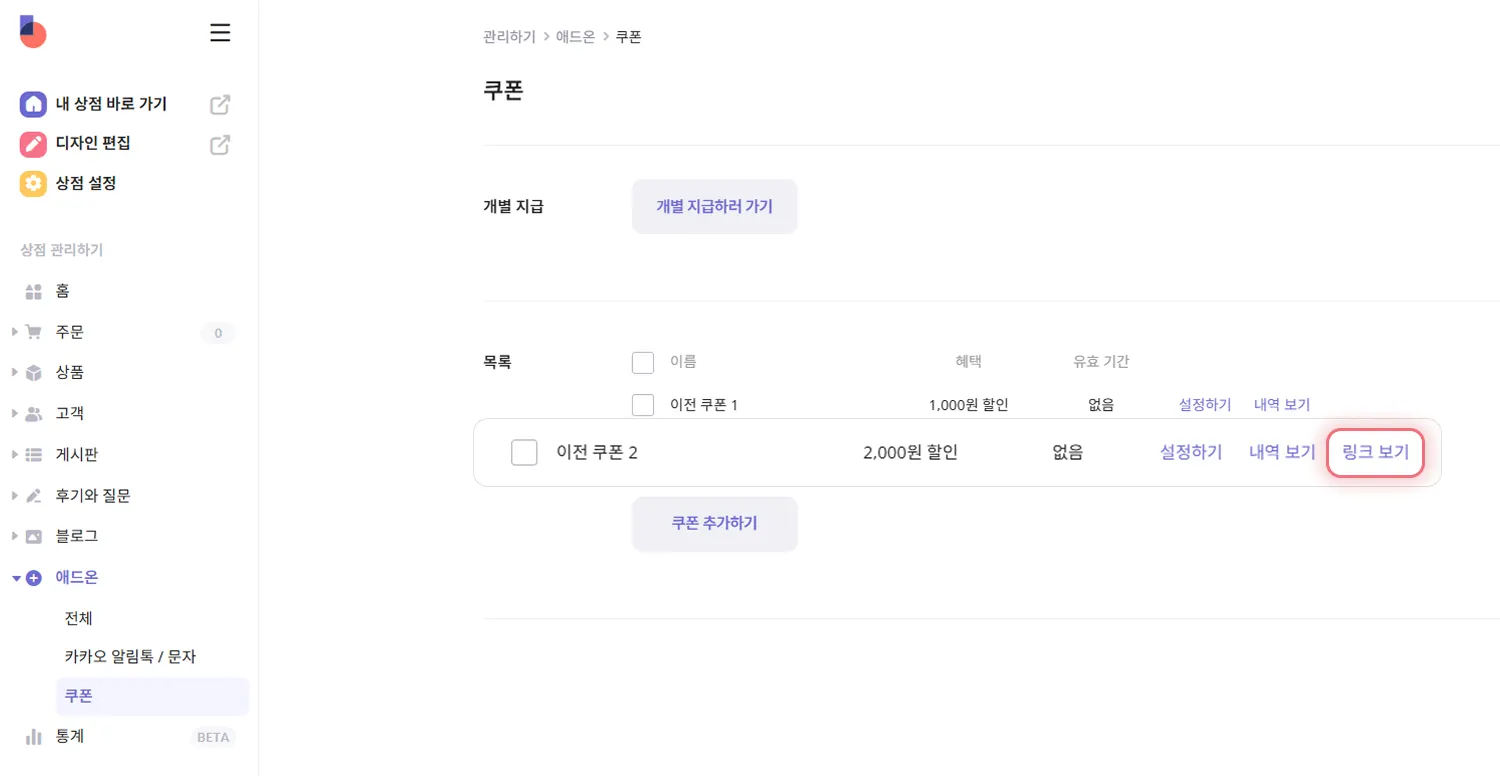Expand the 주문 menu arrow
1500x776 pixels.
pyautogui.click(x=15, y=332)
